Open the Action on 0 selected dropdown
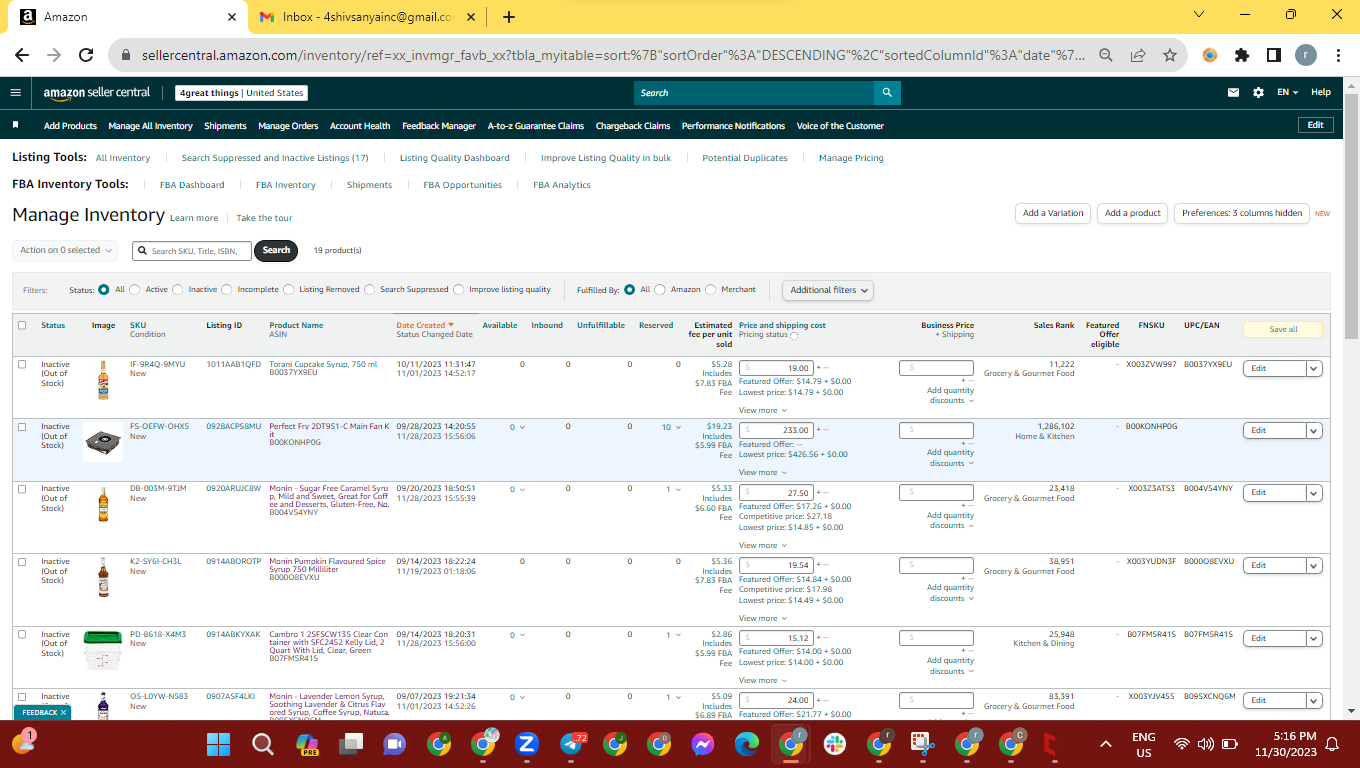This screenshot has width=1360, height=768. (65, 250)
